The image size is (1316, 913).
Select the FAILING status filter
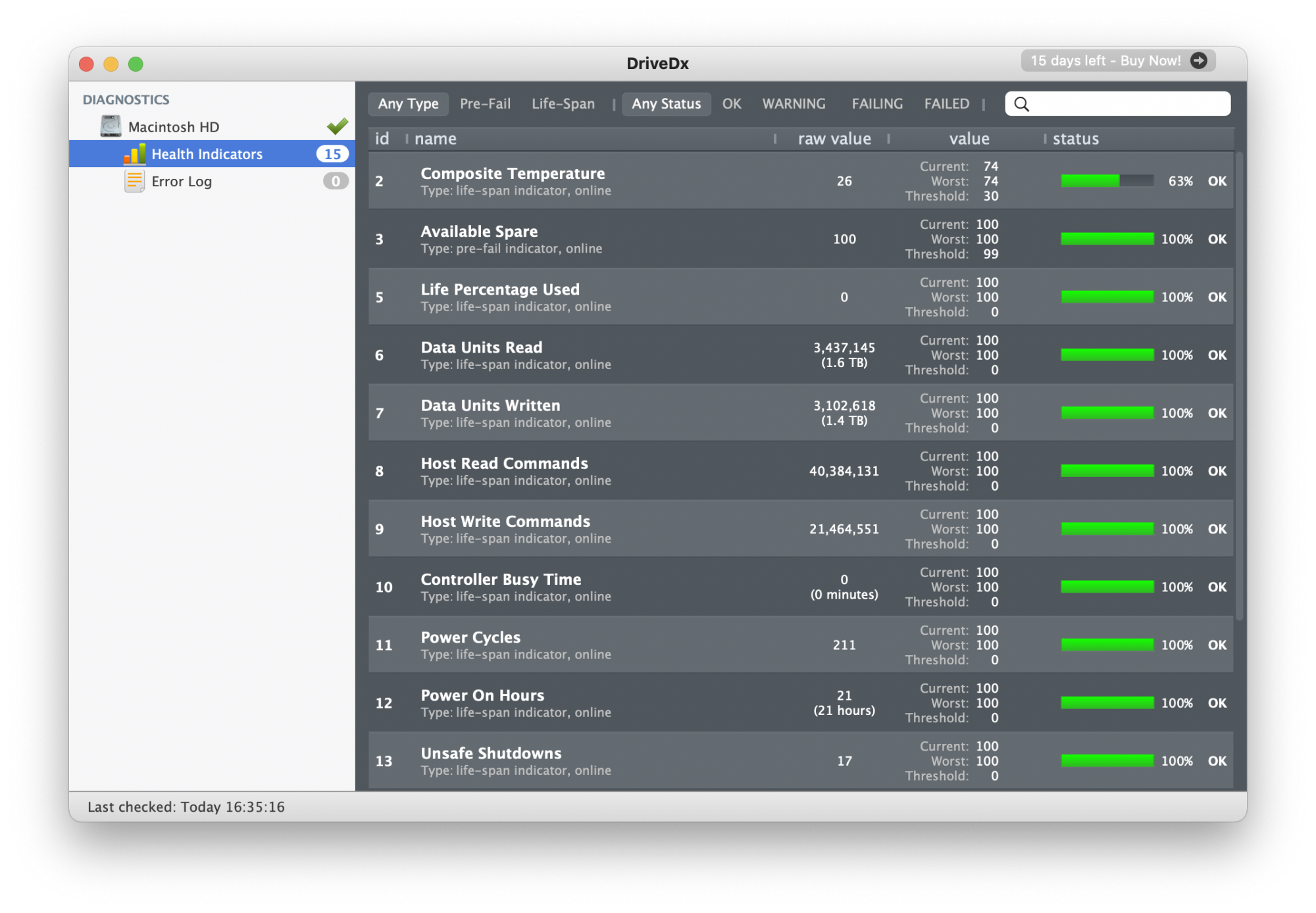click(877, 104)
